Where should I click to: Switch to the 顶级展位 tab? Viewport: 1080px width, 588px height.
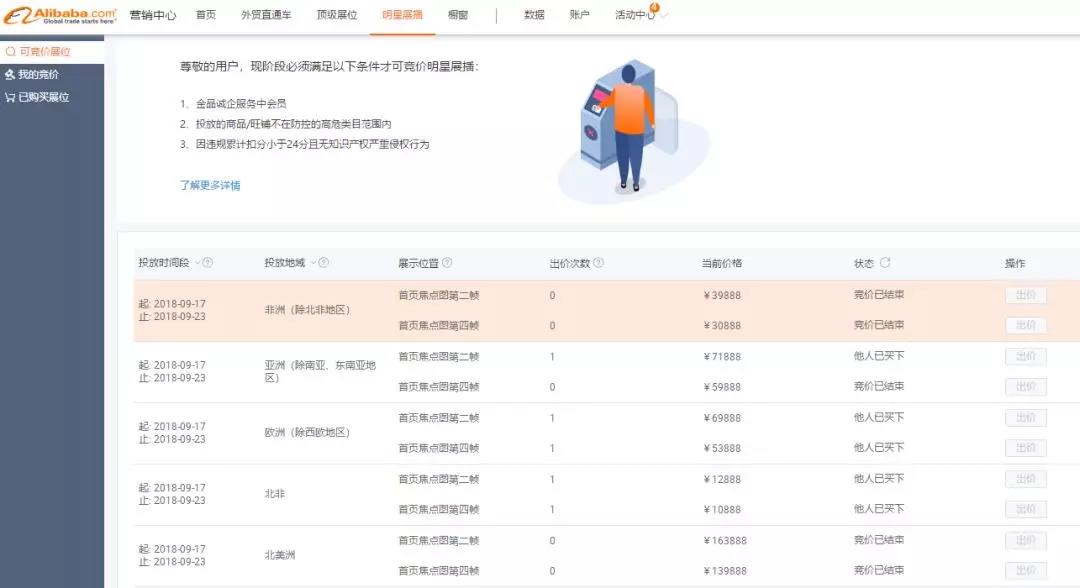336,15
